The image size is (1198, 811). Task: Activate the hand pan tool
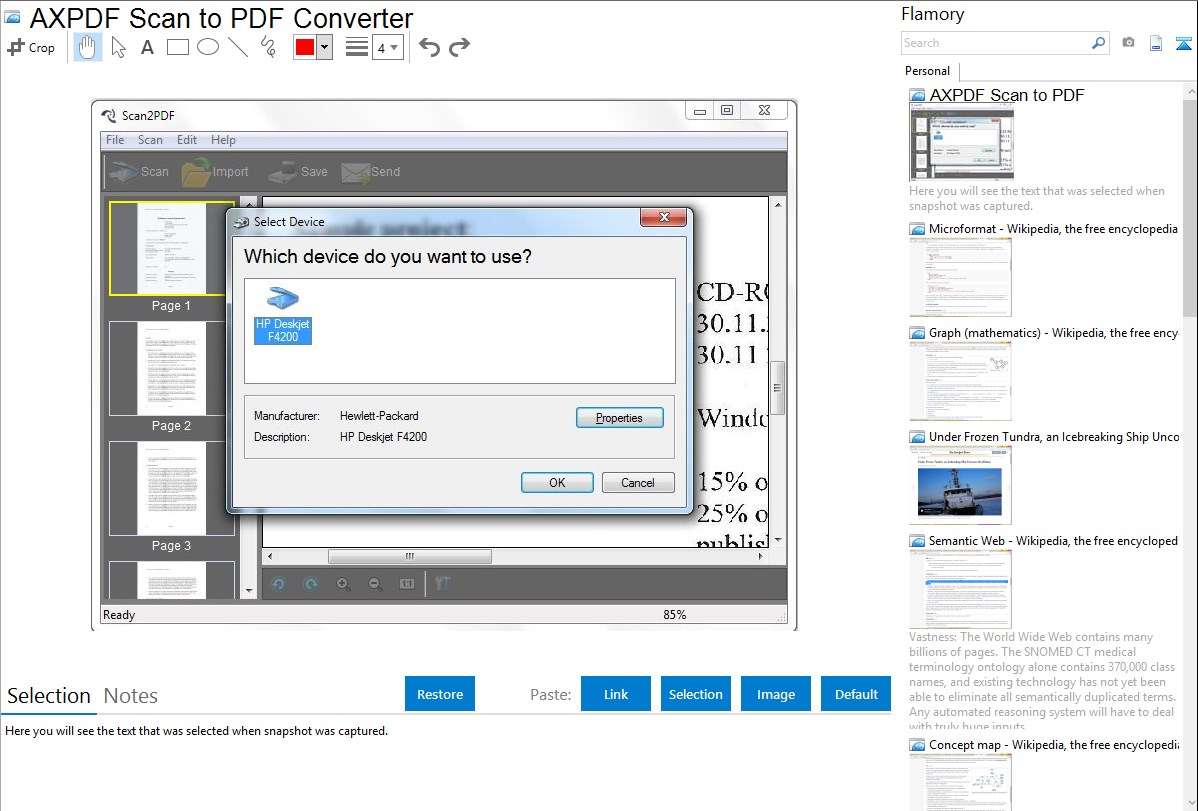pos(87,47)
